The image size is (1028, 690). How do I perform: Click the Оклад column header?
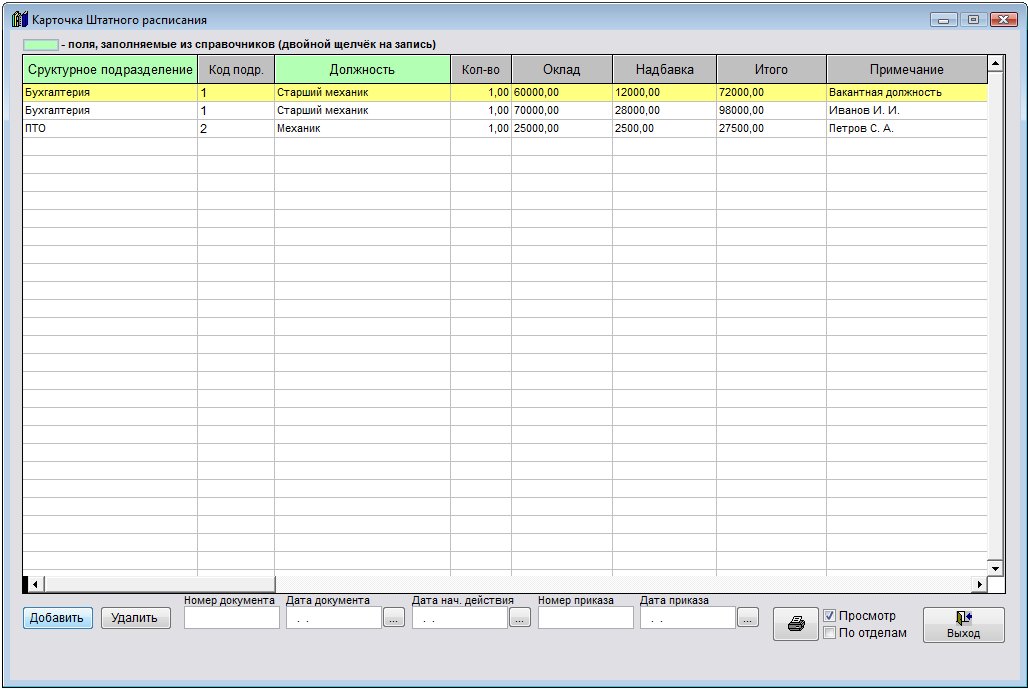[562, 70]
